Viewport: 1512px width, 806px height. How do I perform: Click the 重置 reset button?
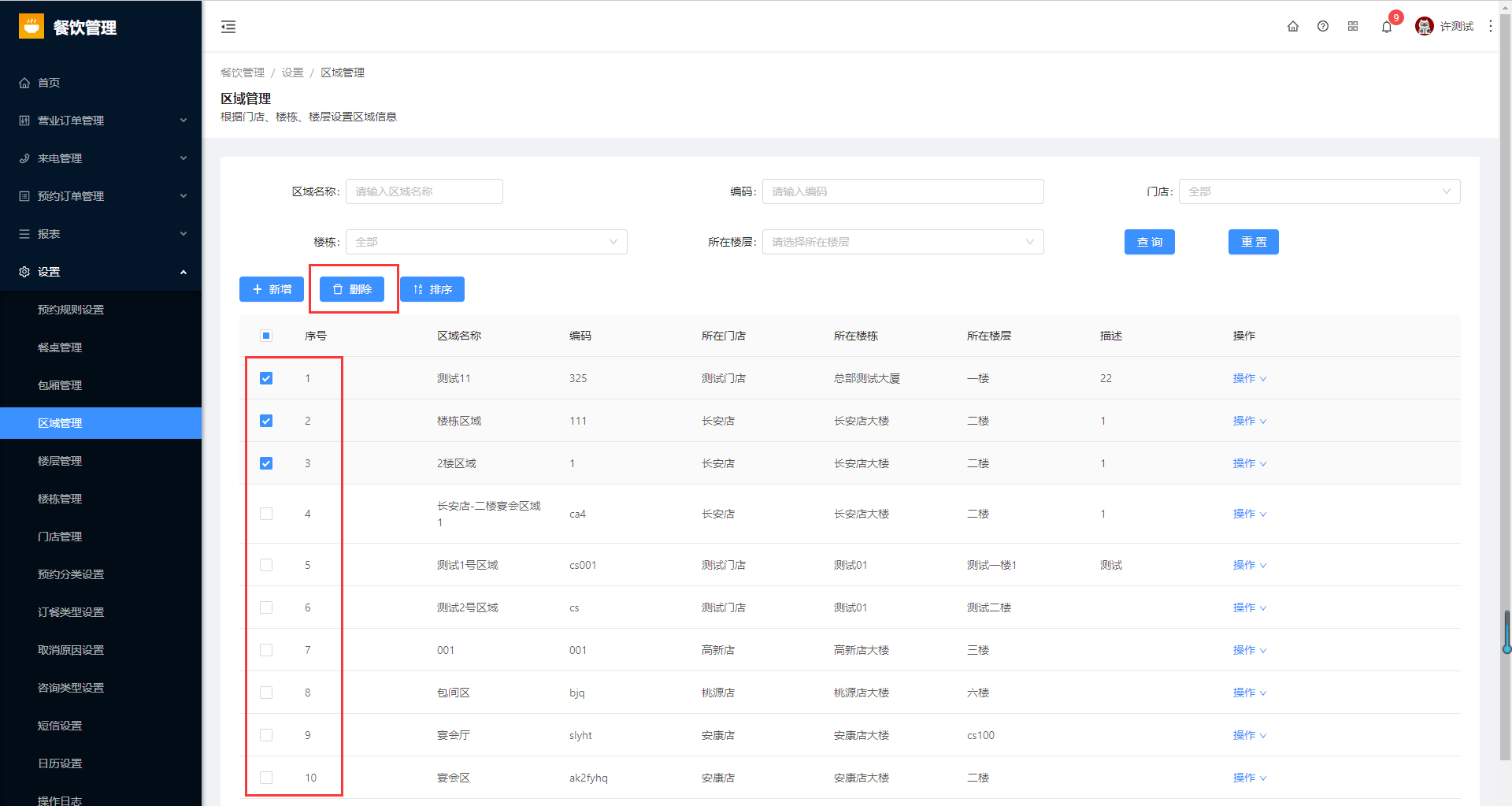click(1254, 242)
